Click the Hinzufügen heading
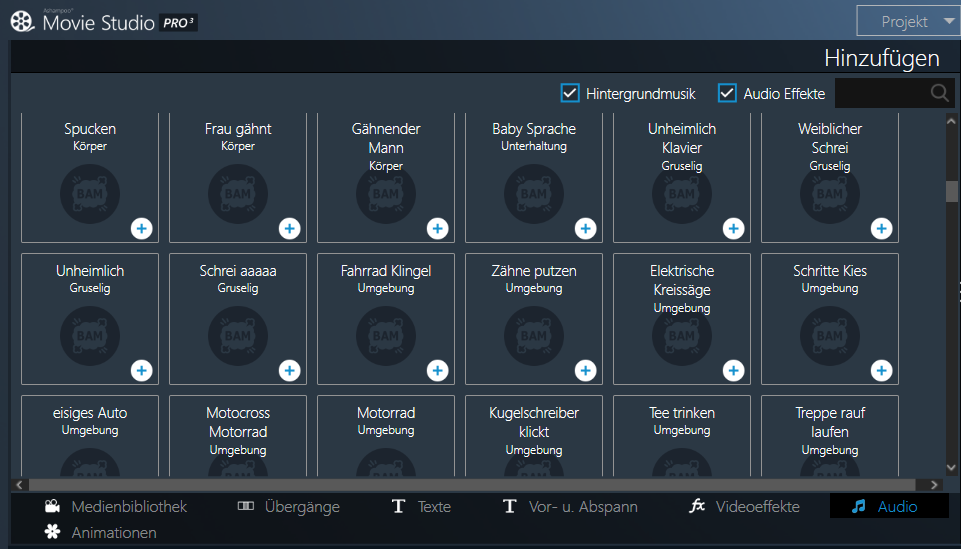The image size is (961, 549). tap(882, 58)
